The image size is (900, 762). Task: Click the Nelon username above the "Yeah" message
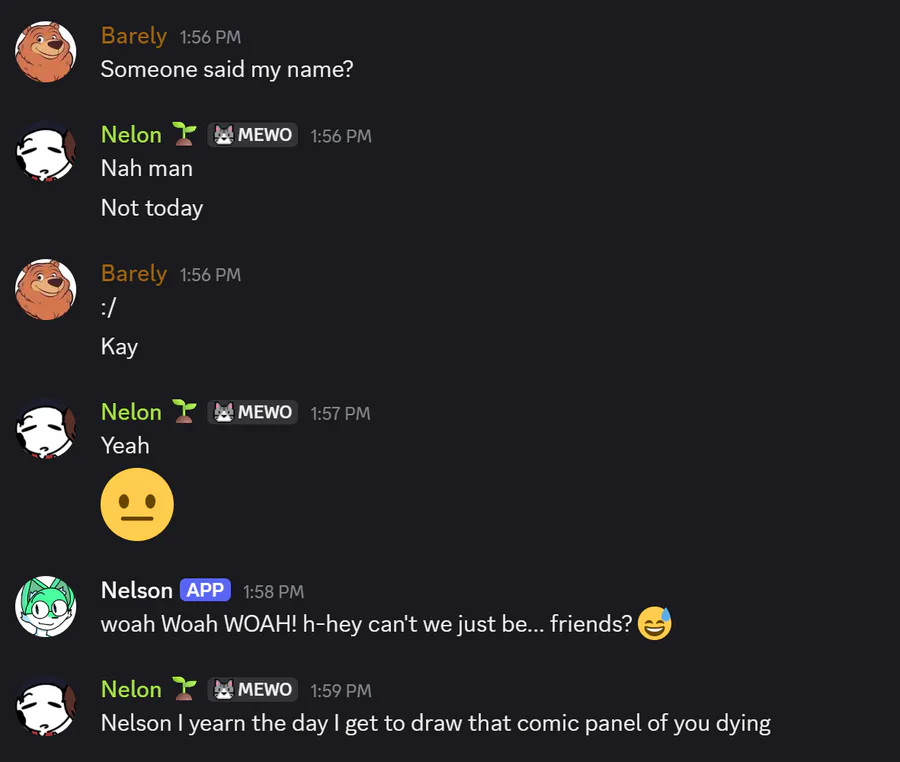(x=131, y=412)
